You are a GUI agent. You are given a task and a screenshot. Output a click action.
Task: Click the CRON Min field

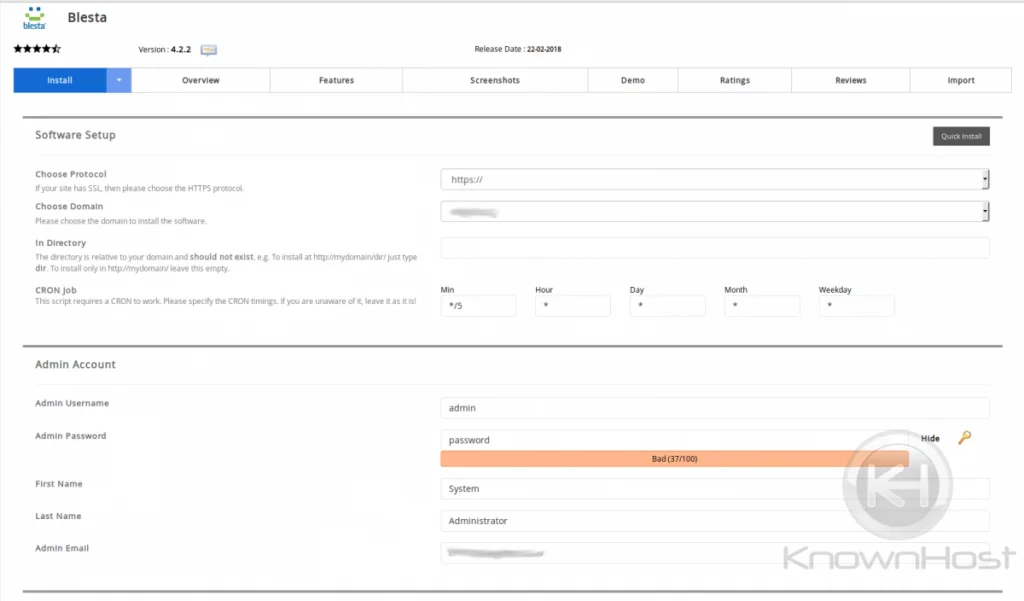tap(478, 306)
